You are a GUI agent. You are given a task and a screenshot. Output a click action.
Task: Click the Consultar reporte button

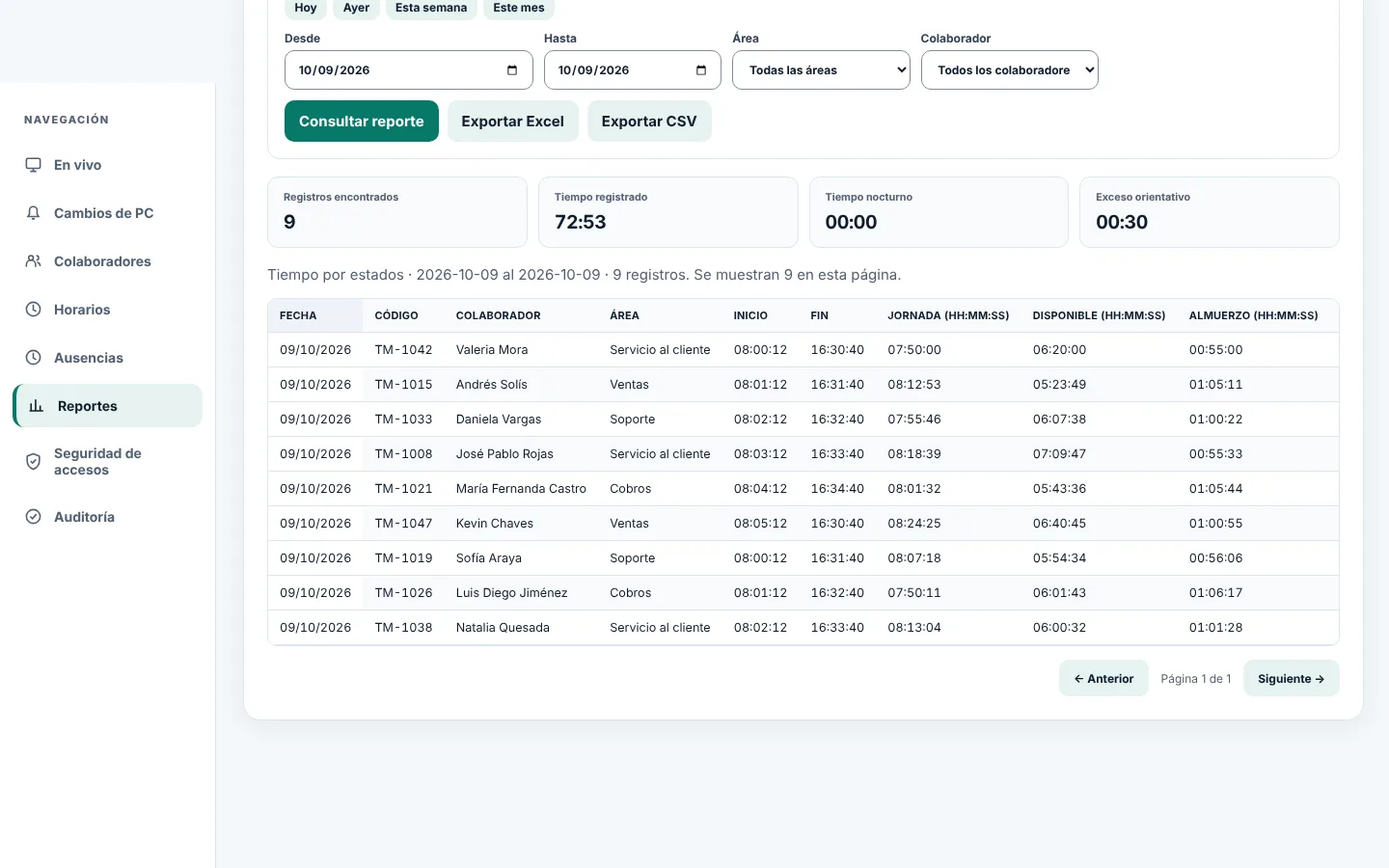point(362,122)
